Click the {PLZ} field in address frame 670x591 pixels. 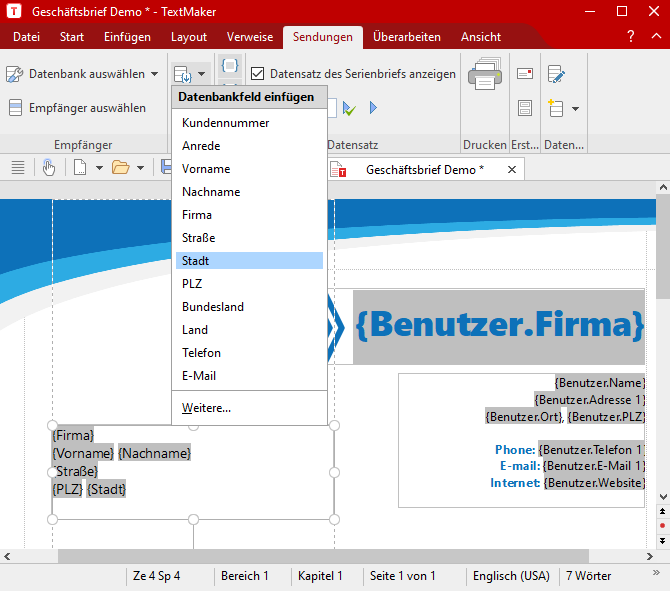click(x=68, y=489)
